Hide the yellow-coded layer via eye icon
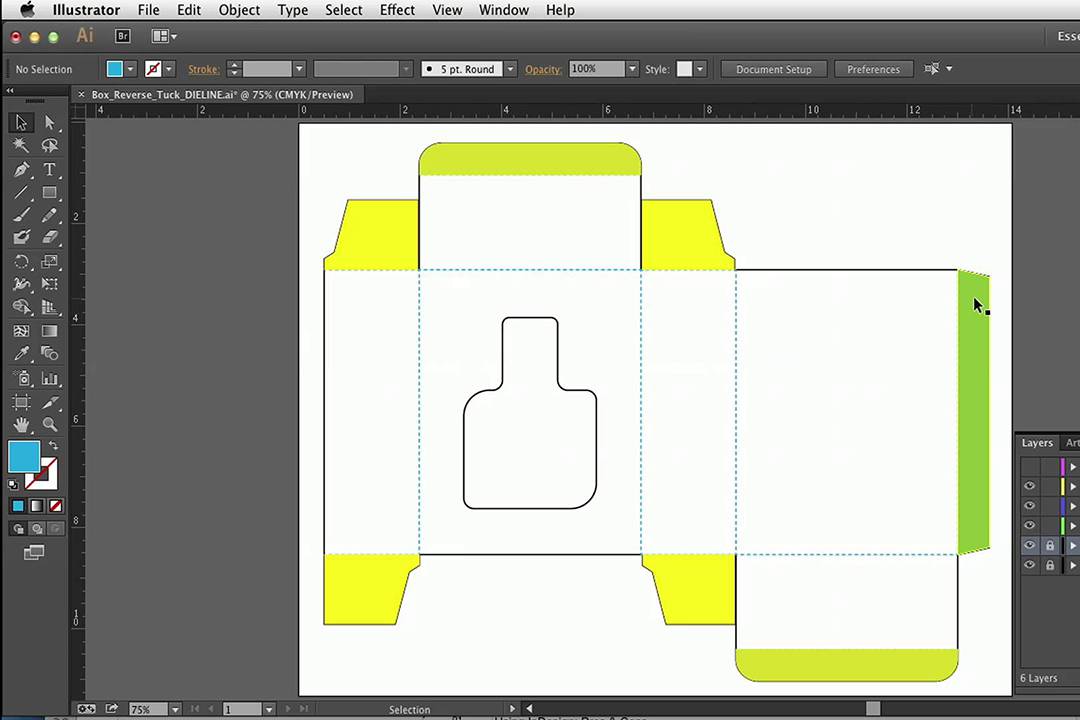Viewport: 1080px width, 720px height. pos(1029,486)
